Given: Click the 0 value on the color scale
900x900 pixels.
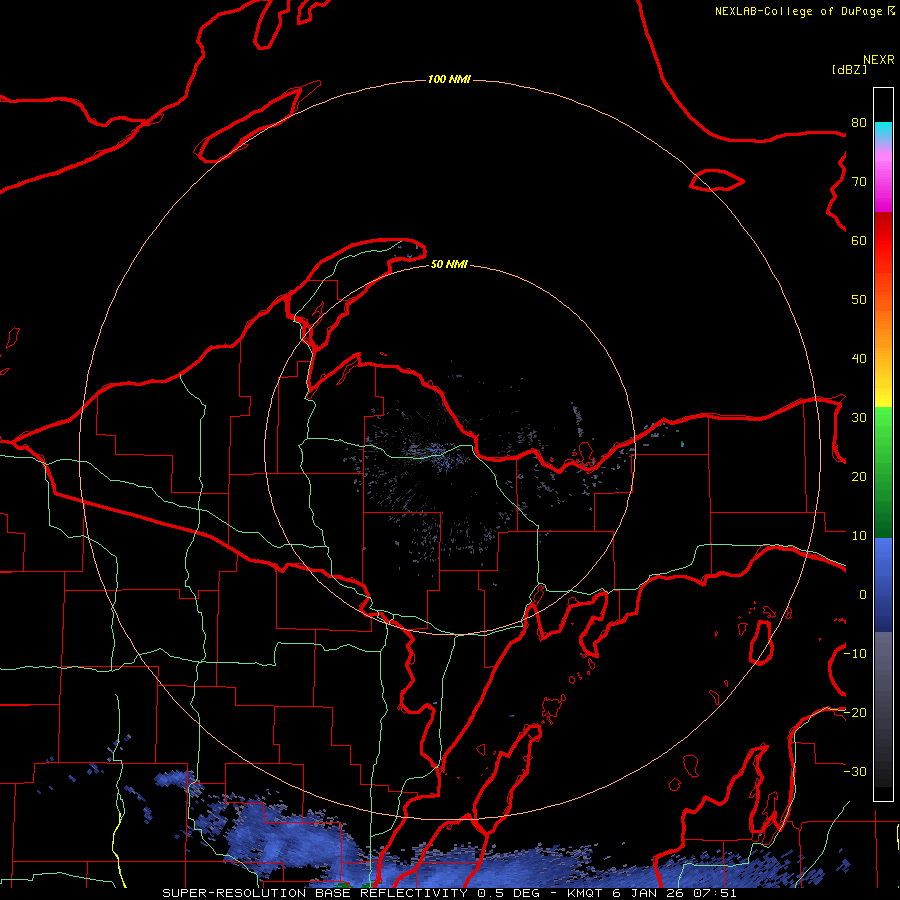Looking at the screenshot, I should click(x=863, y=595).
